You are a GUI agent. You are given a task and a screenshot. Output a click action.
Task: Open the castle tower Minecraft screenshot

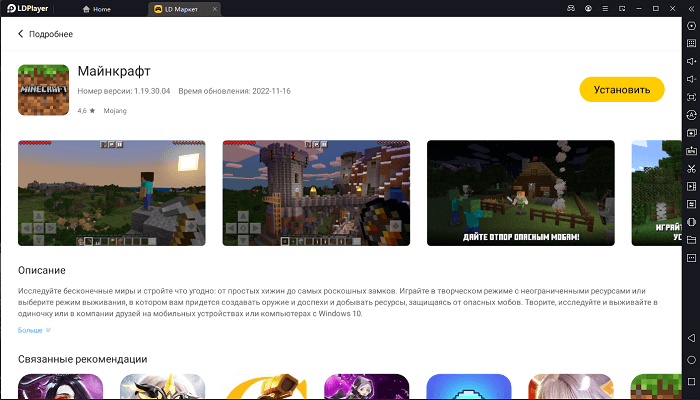(x=316, y=193)
